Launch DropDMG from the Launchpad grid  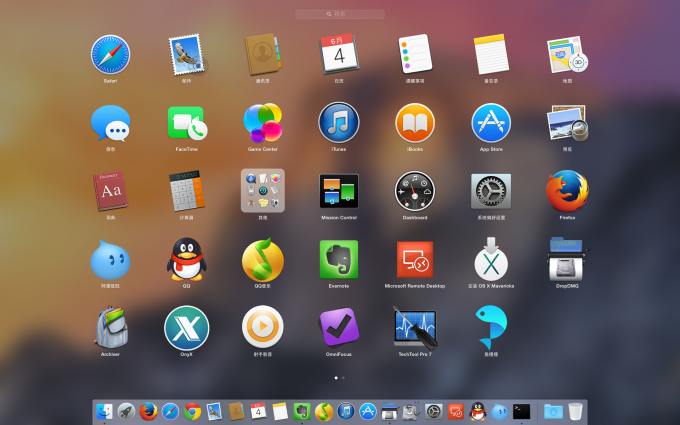567,259
